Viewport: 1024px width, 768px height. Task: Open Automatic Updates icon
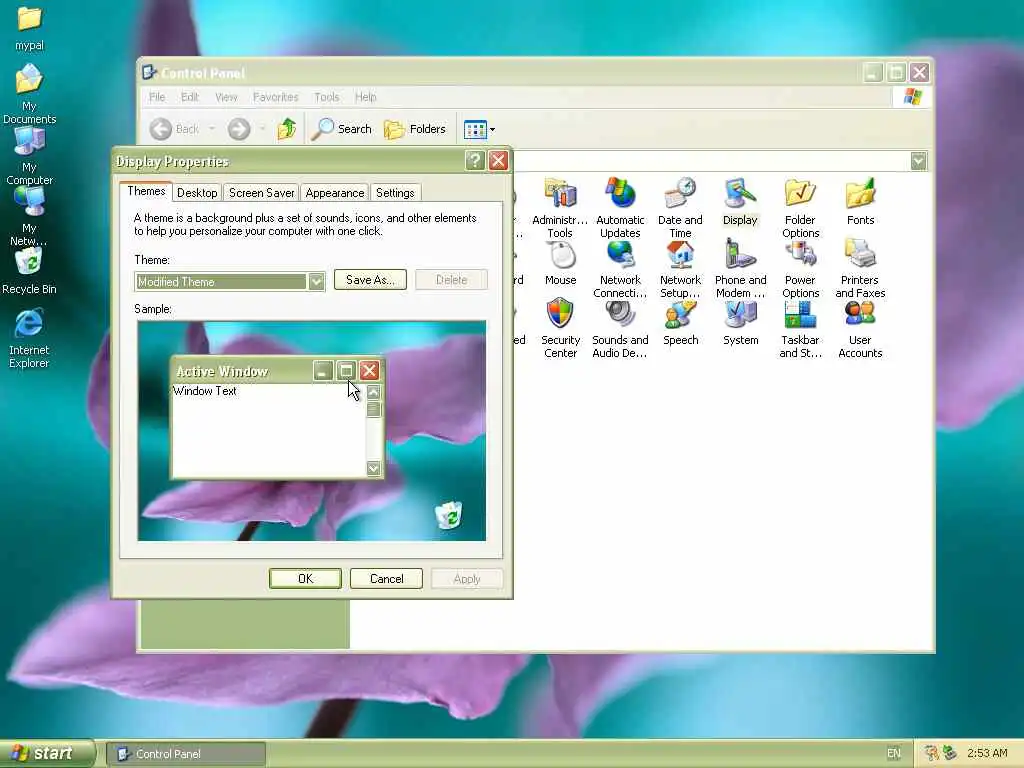620,208
